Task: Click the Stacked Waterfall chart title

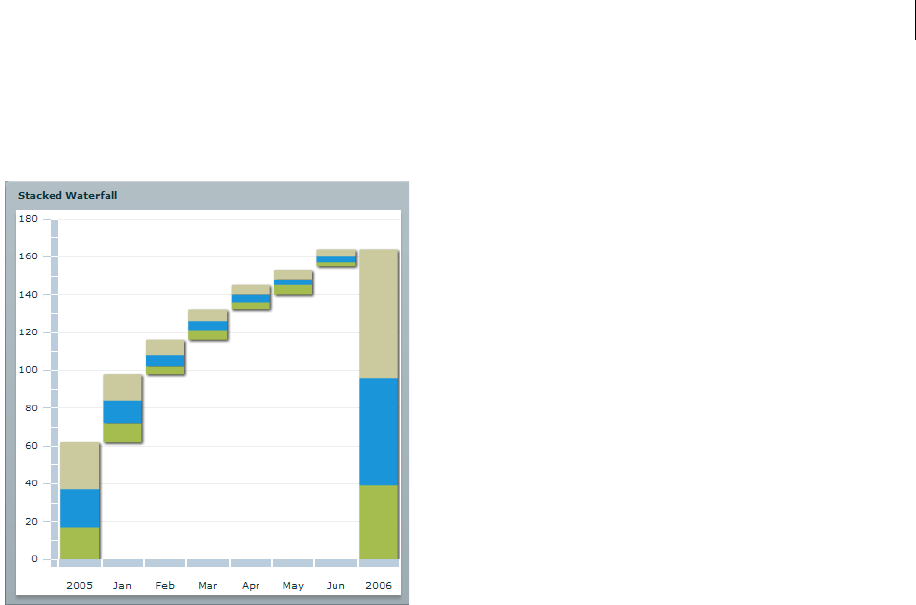Action: point(67,196)
